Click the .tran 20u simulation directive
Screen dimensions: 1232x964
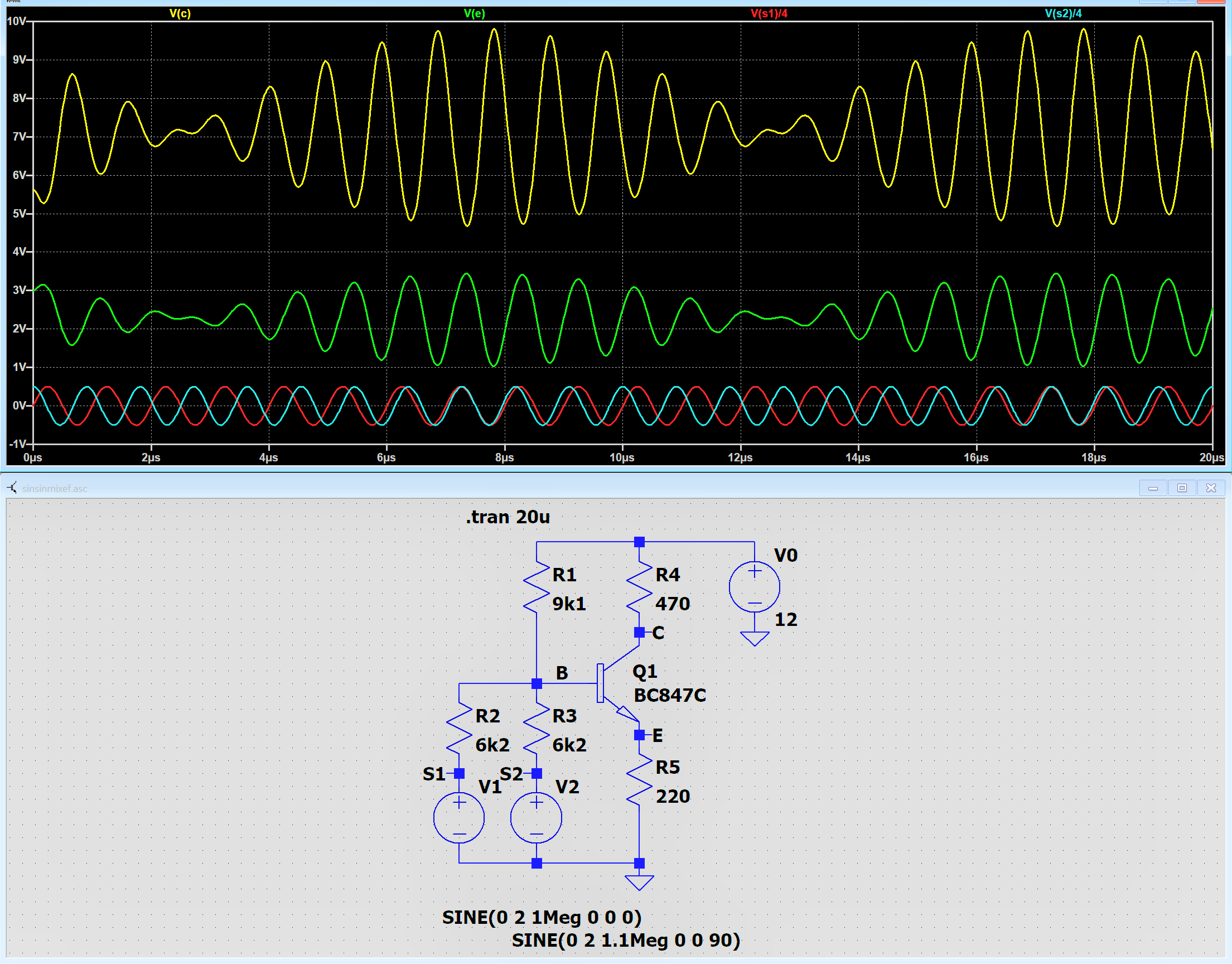(507, 517)
